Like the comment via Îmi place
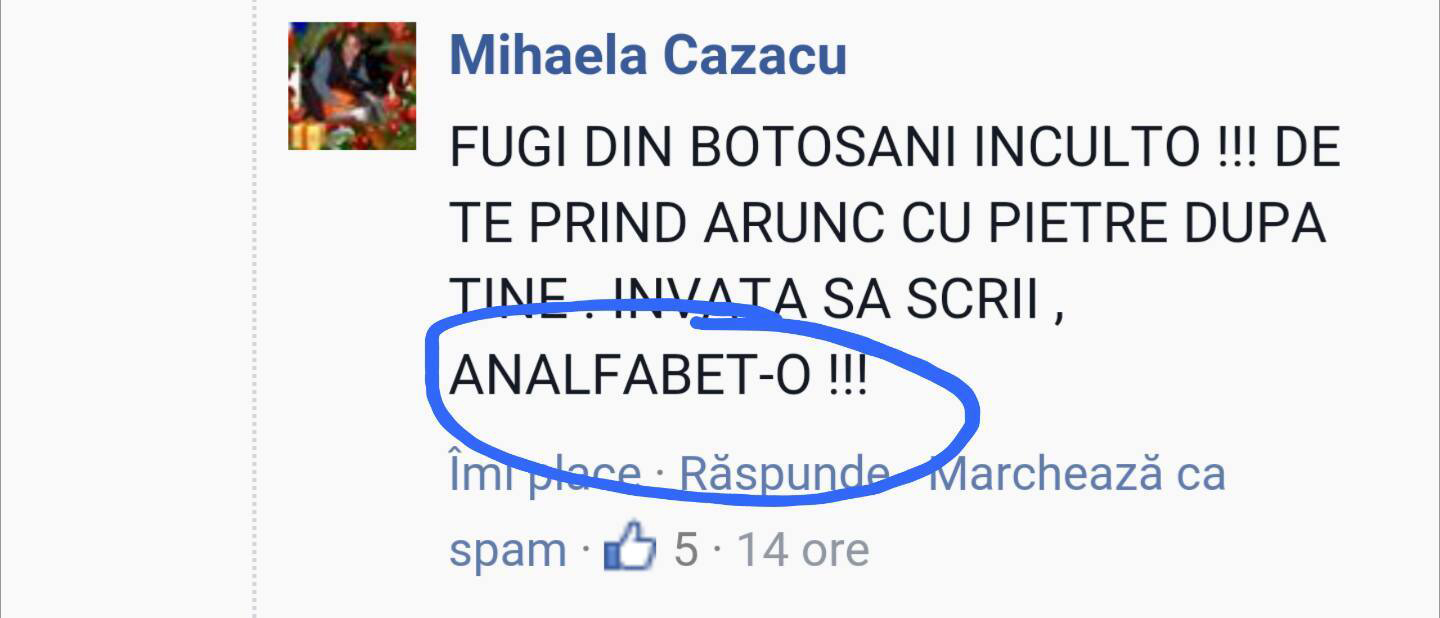The height and width of the screenshot is (618, 1440). click(545, 473)
